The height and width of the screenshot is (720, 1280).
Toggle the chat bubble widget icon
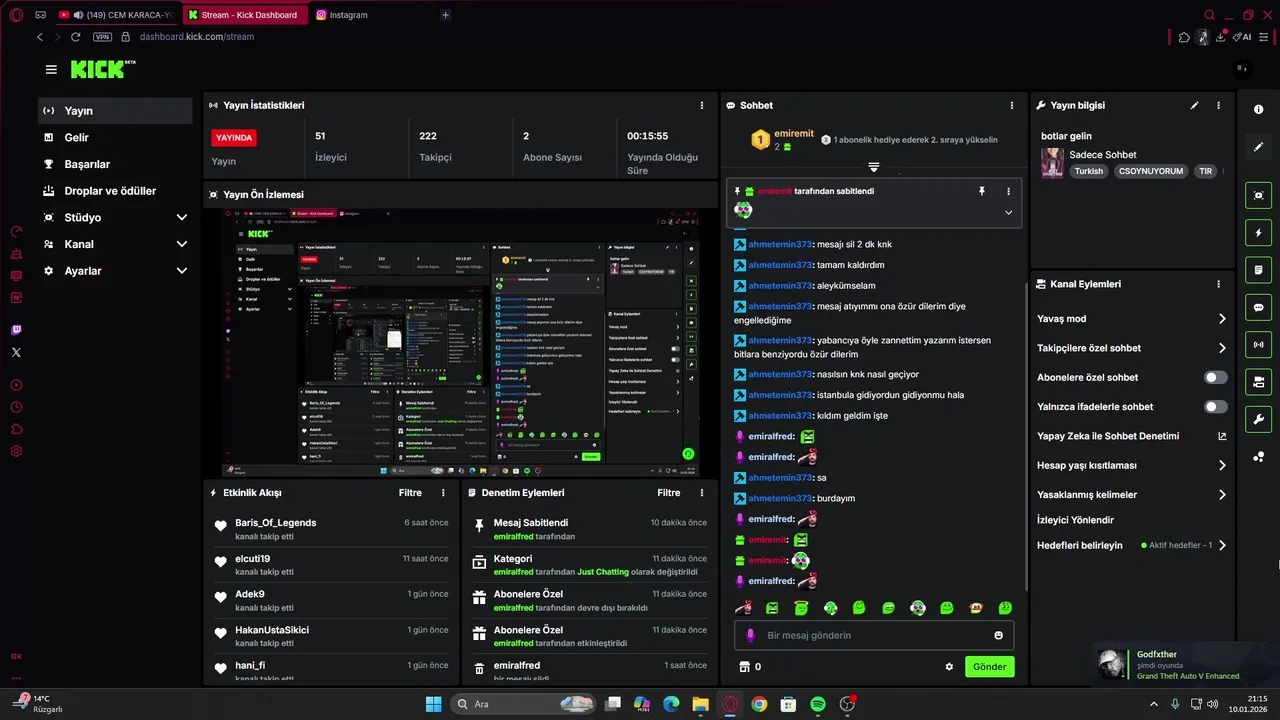[1258, 307]
